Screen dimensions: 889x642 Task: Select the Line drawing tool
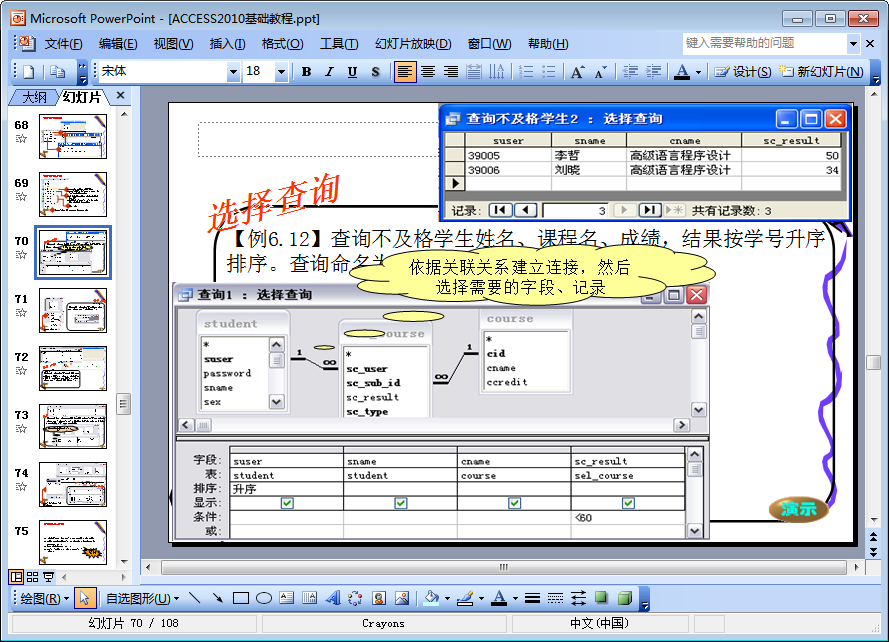click(194, 598)
